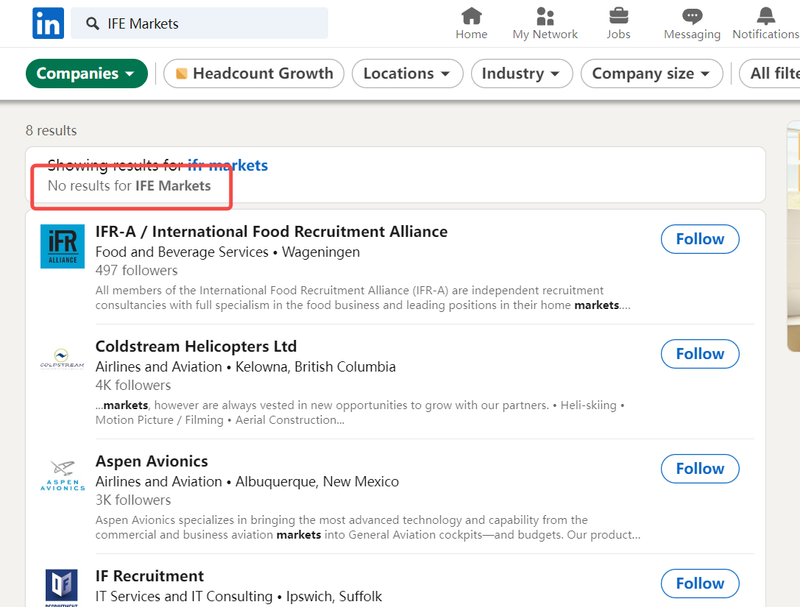The image size is (800, 607).
Task: Click the search magnifier icon
Action: [x=92, y=23]
